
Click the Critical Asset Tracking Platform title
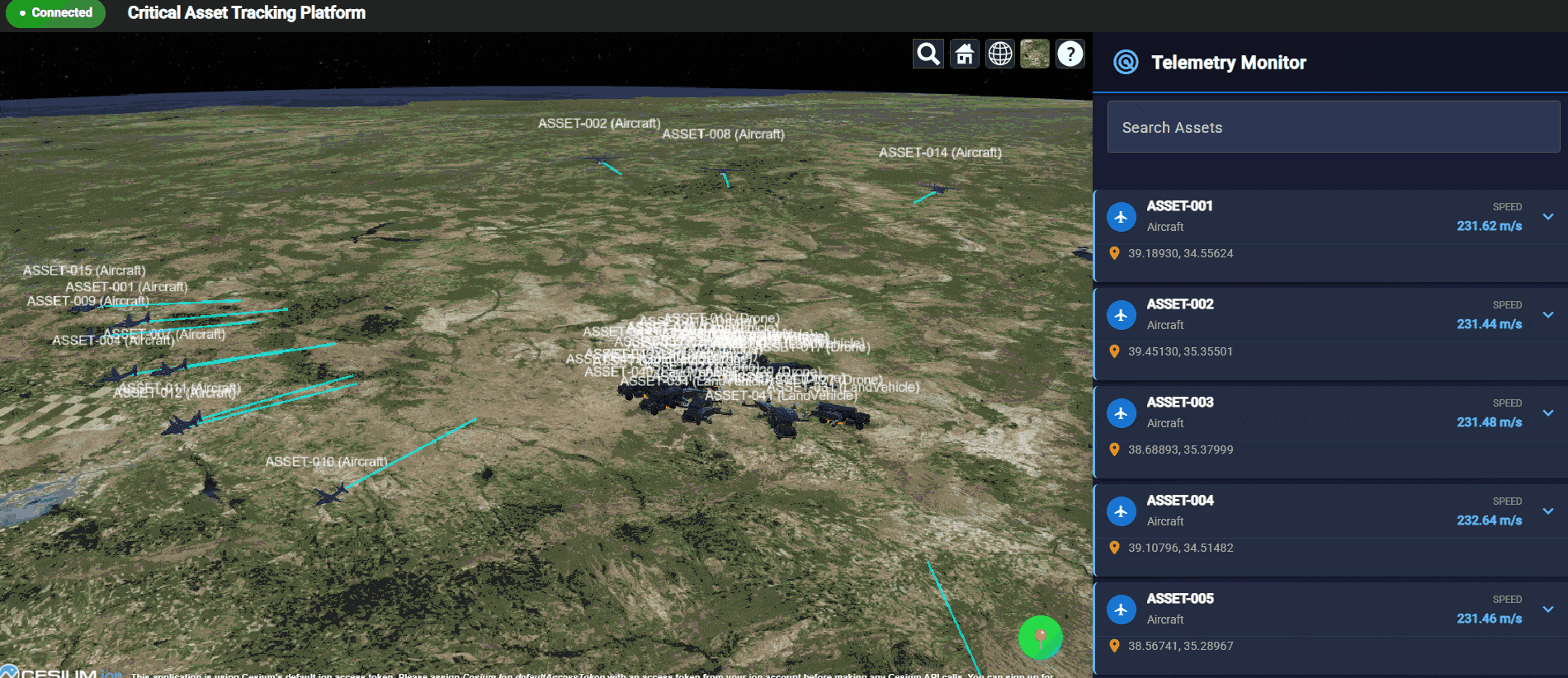click(x=246, y=13)
